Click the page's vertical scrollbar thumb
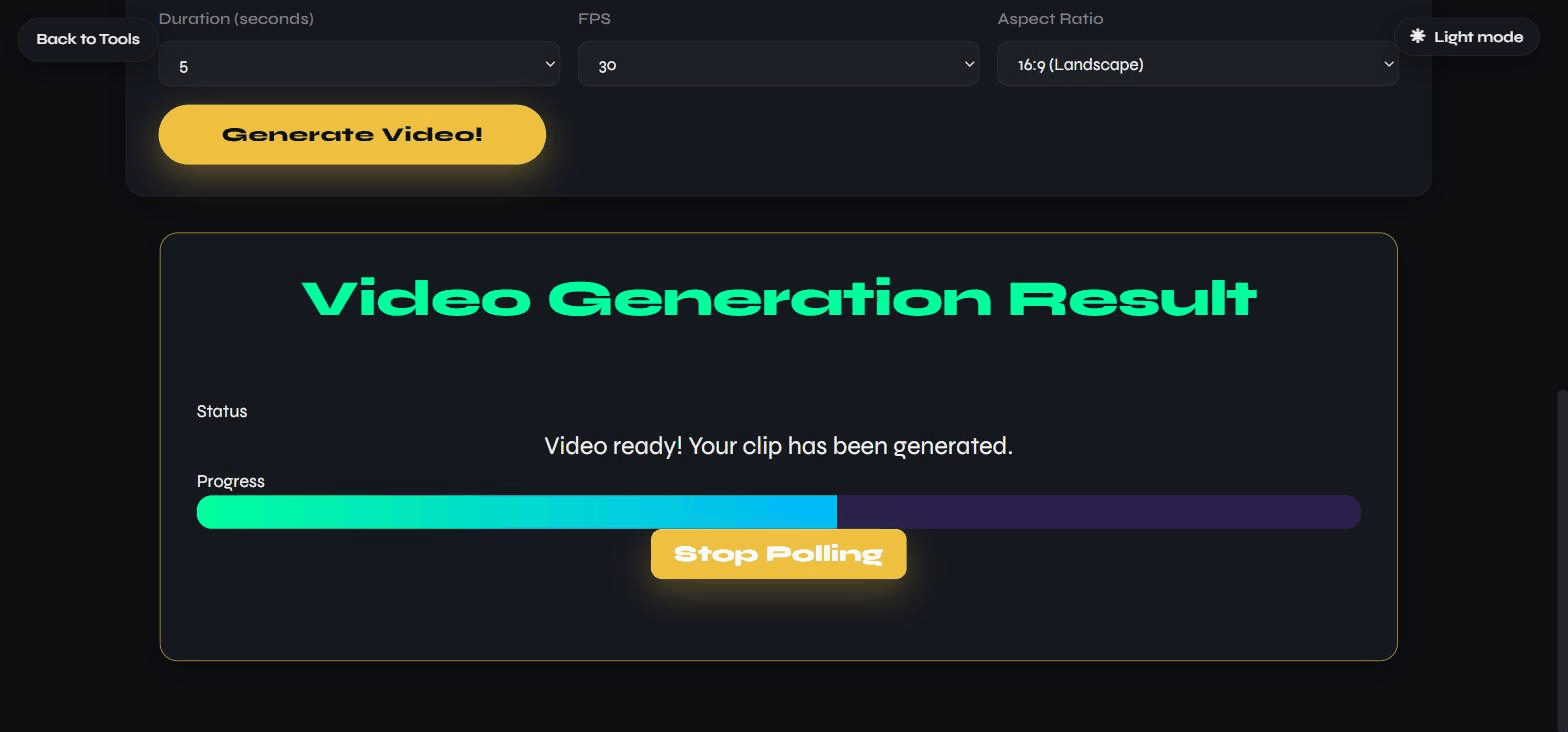The height and width of the screenshot is (732, 1568). point(1562,560)
